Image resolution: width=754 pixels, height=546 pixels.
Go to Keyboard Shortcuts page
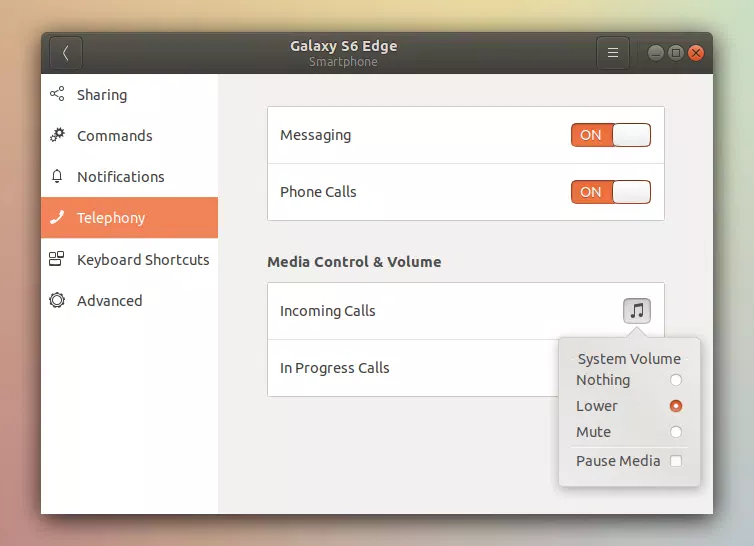(129, 259)
